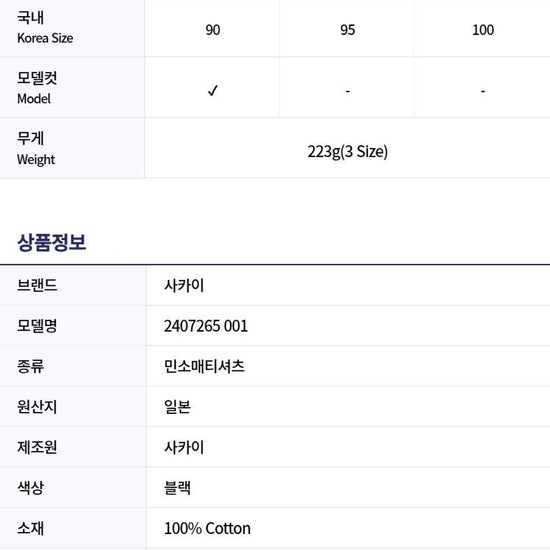
Task: Click the checkmark in the Model row
Action: [213, 90]
